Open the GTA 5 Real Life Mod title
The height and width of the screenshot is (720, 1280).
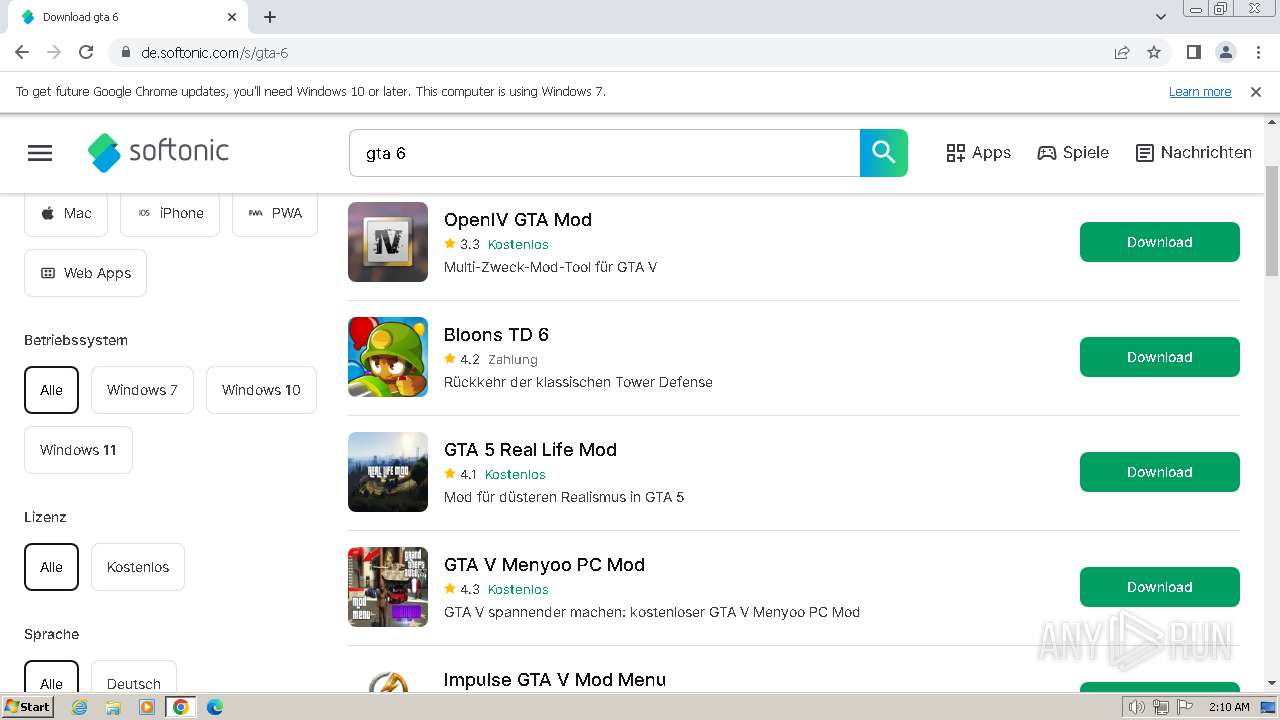[x=530, y=450]
